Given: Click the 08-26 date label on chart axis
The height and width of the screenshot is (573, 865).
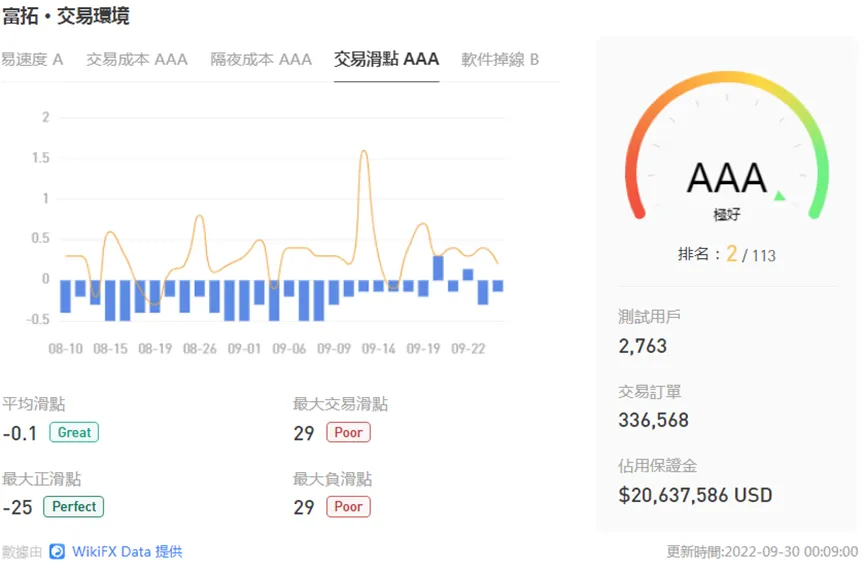Looking at the screenshot, I should click(200, 349).
